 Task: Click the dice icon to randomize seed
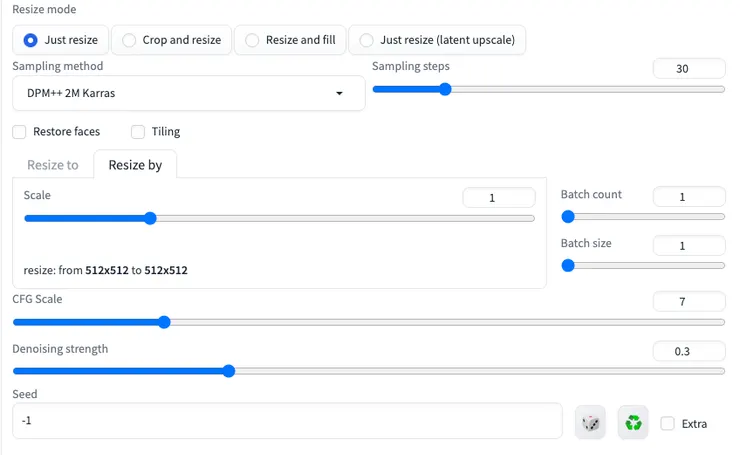tap(591, 422)
